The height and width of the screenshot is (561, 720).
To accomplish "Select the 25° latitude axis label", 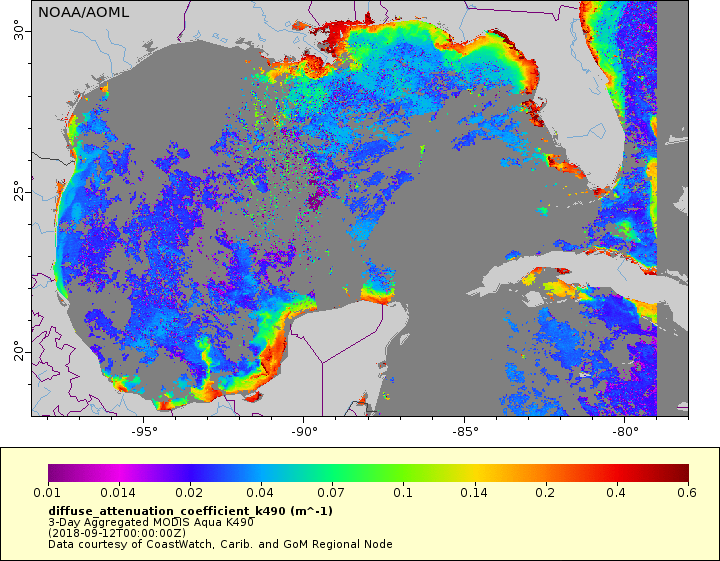I will 18,191.
